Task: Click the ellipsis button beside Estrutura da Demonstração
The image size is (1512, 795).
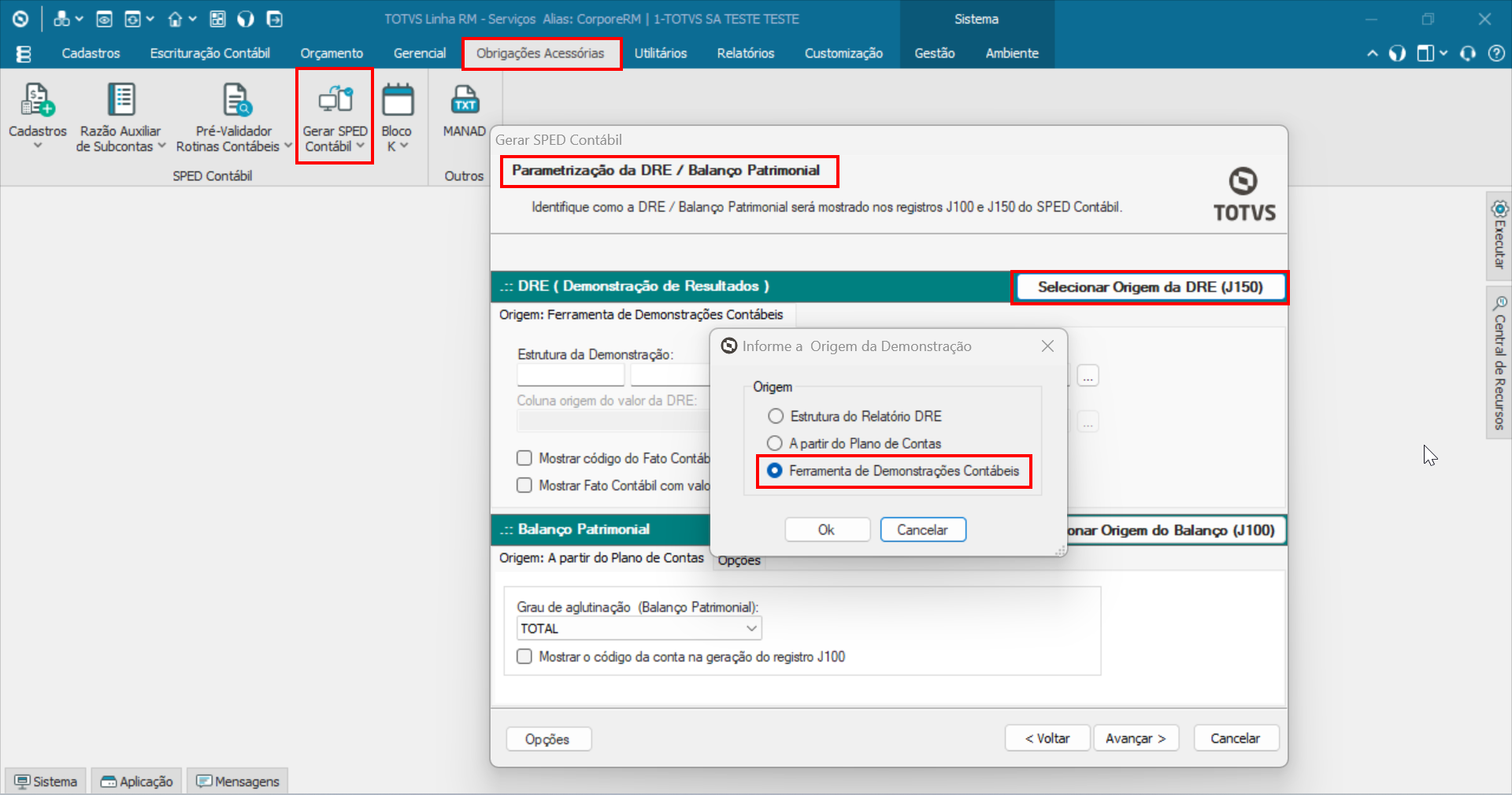Action: (x=1088, y=376)
